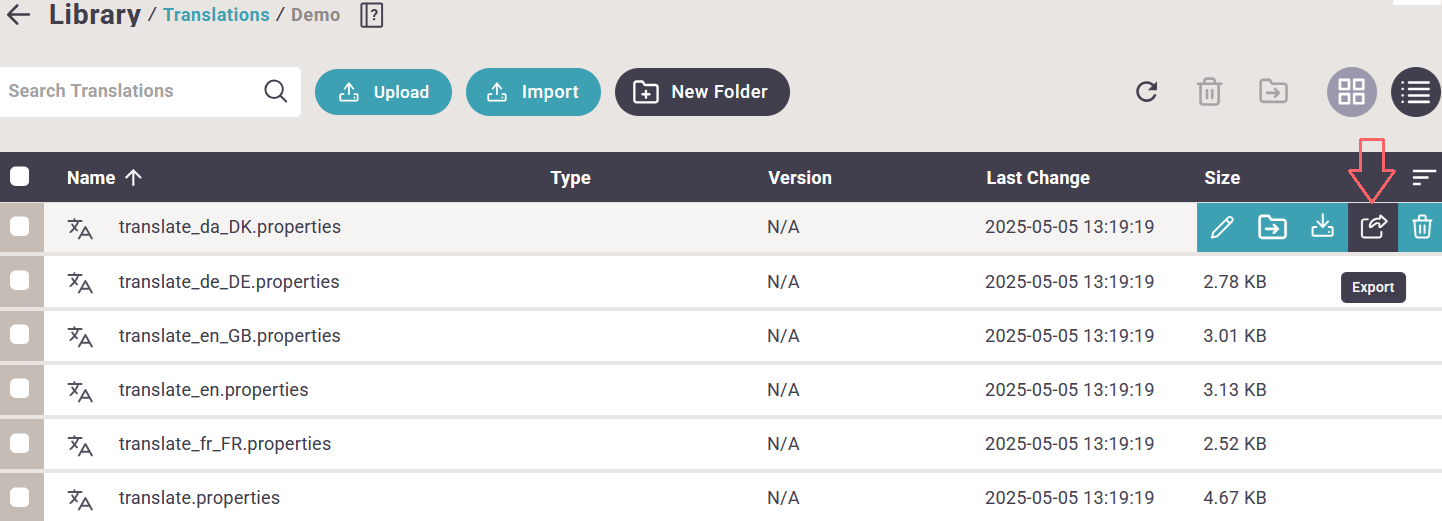Click the New Folder button
The image size is (1442, 521).
(x=702, y=92)
